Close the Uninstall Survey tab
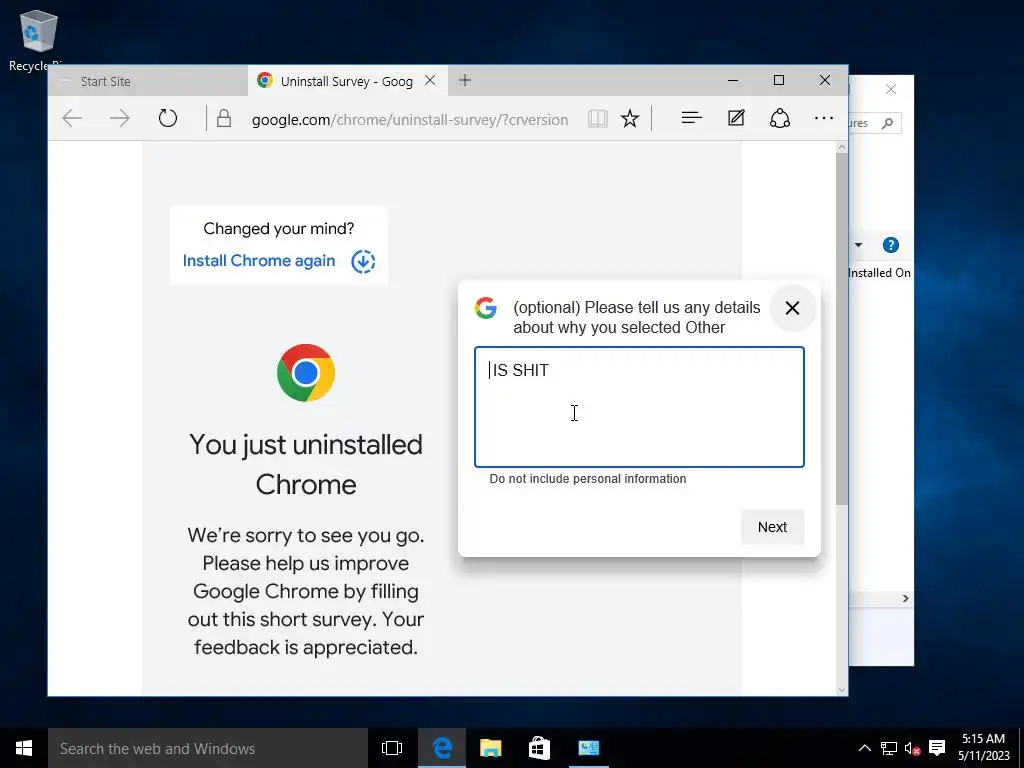This screenshot has width=1024, height=768. pyautogui.click(x=430, y=80)
